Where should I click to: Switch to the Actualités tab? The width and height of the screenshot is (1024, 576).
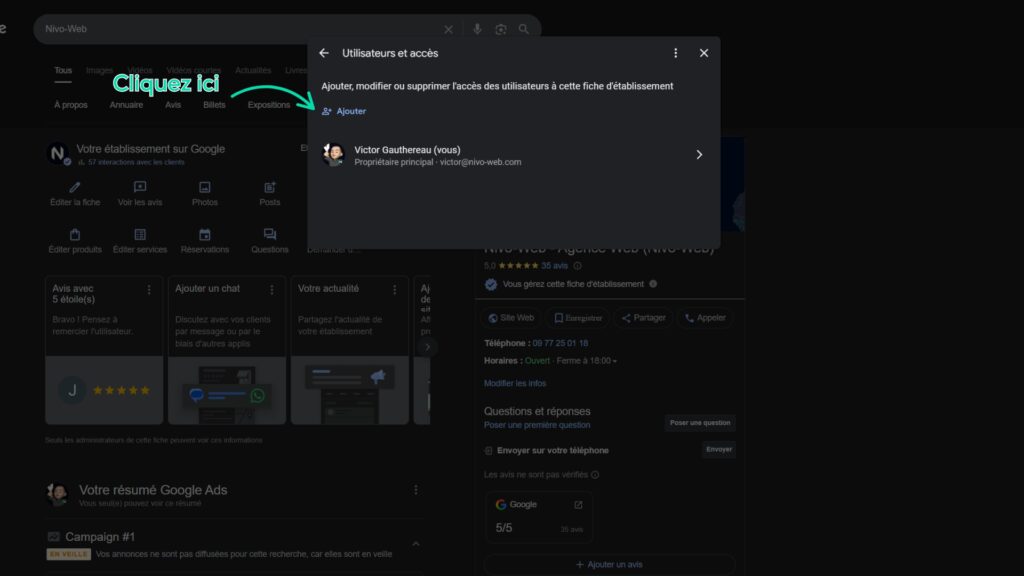click(253, 71)
